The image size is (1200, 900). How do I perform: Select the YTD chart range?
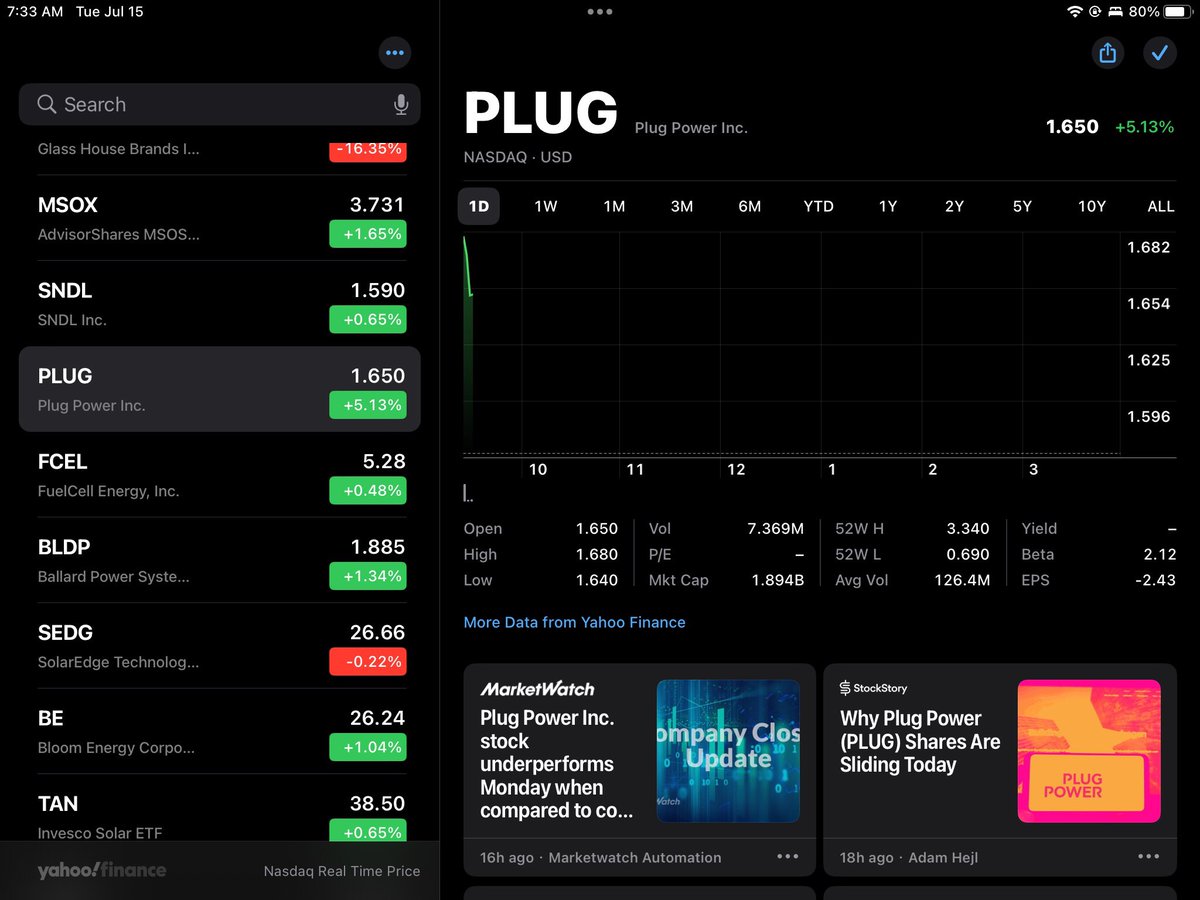[x=818, y=206]
